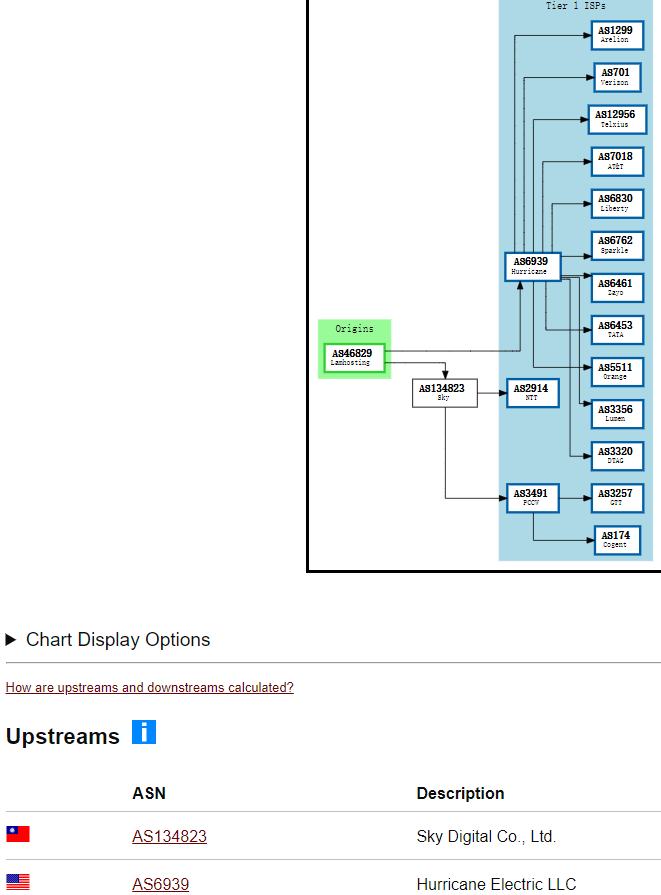Image resolution: width=661 pixels, height=895 pixels.
Task: Click the US flag icon in AS6939 row
Action: 18,882
